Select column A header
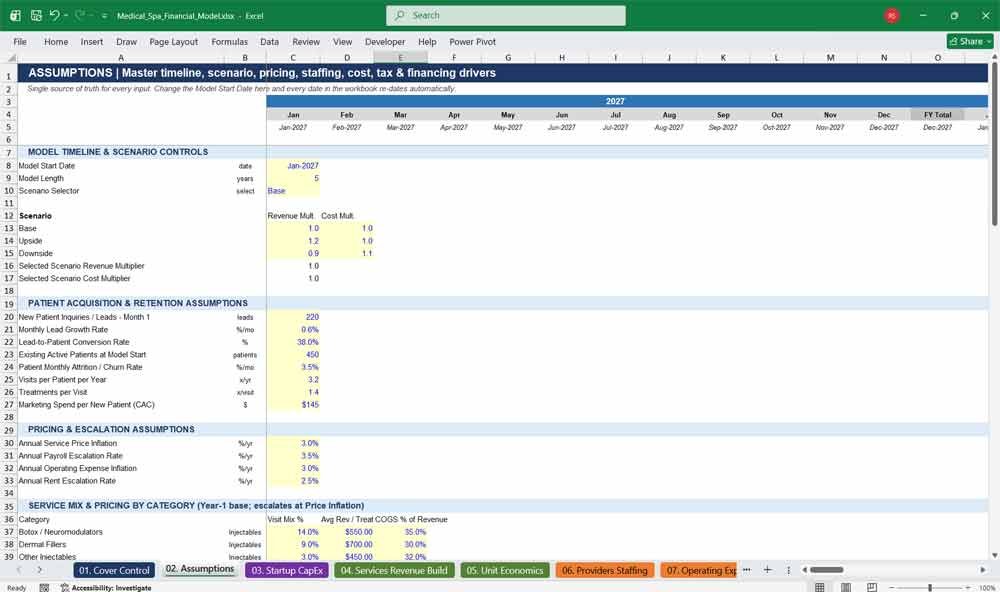This screenshot has height=592, width=1000. 121,57
